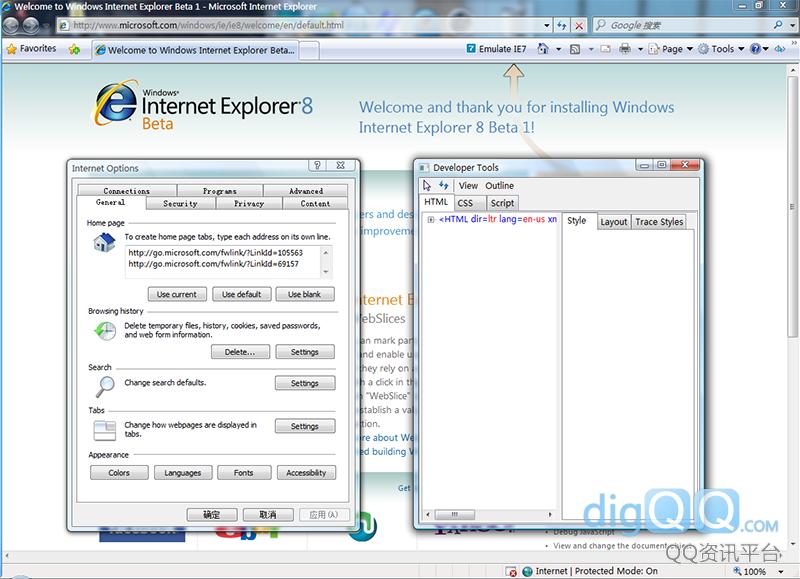Image resolution: width=800 pixels, height=579 pixels.
Task: Click the Languages button
Action: tap(183, 473)
